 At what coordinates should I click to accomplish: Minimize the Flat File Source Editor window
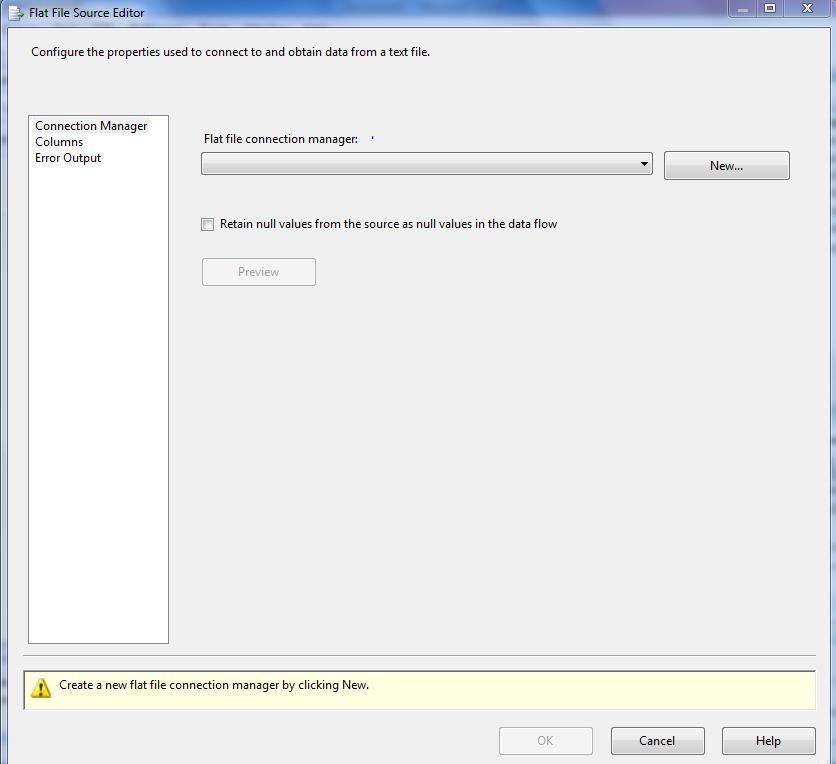pyautogui.click(x=742, y=9)
